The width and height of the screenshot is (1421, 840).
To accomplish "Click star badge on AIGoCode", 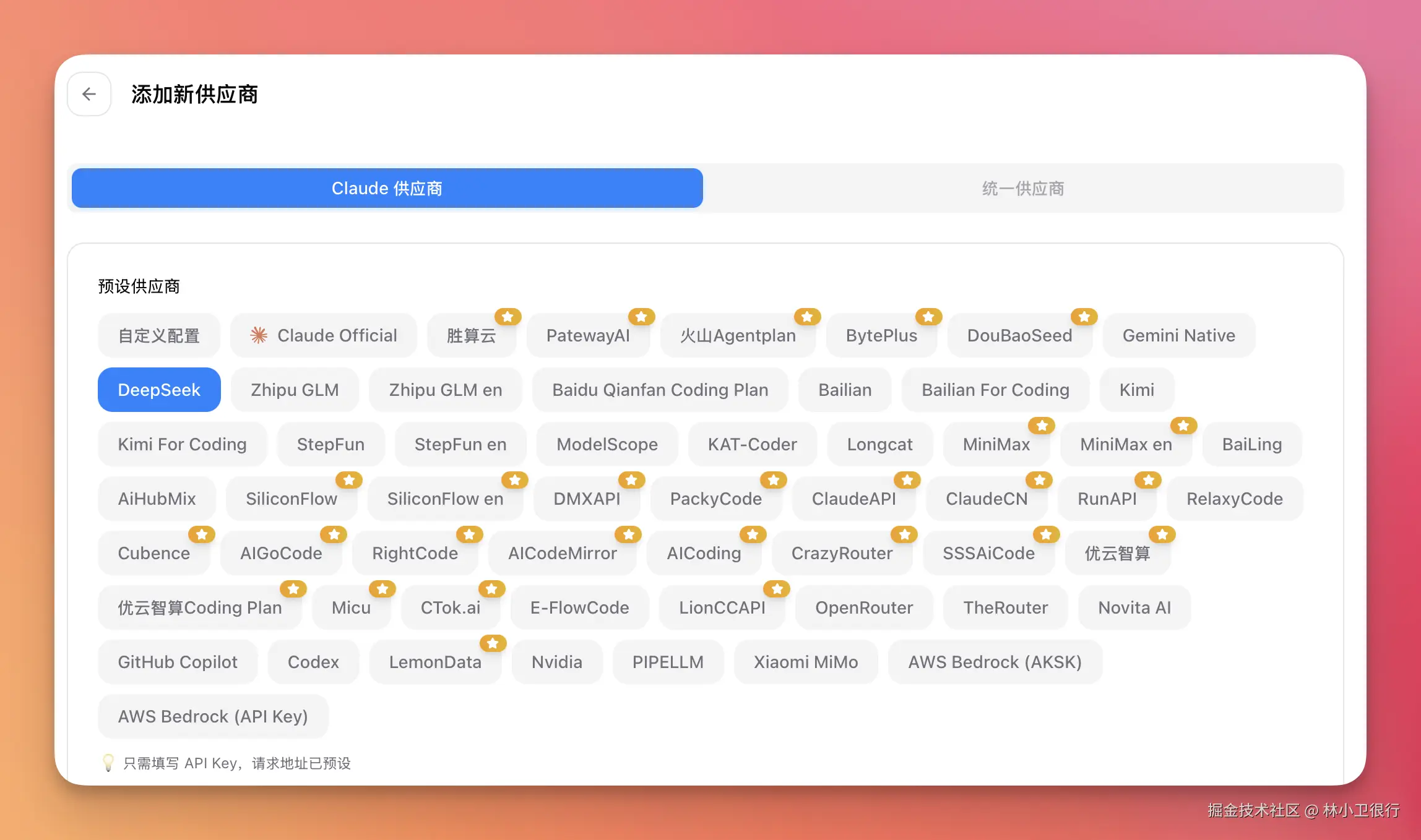I will (x=334, y=534).
